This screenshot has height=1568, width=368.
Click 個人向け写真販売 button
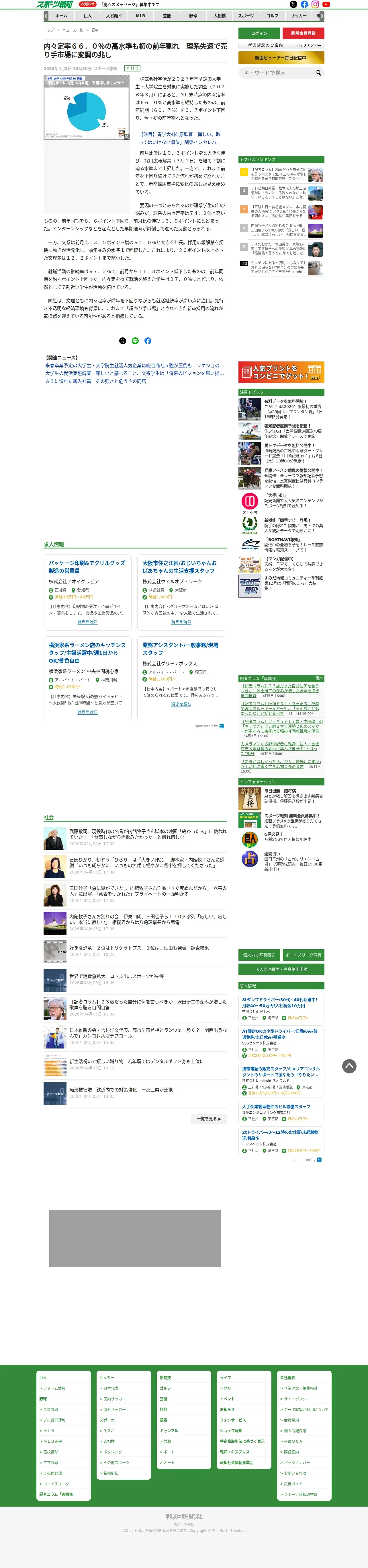pyautogui.click(x=259, y=955)
